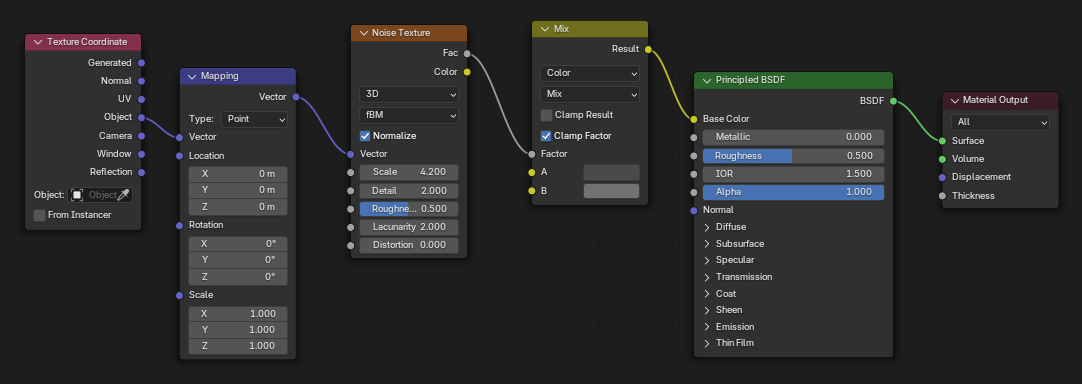The width and height of the screenshot is (1082, 384).
Task: Expand the Sheen panel
Action: point(707,309)
